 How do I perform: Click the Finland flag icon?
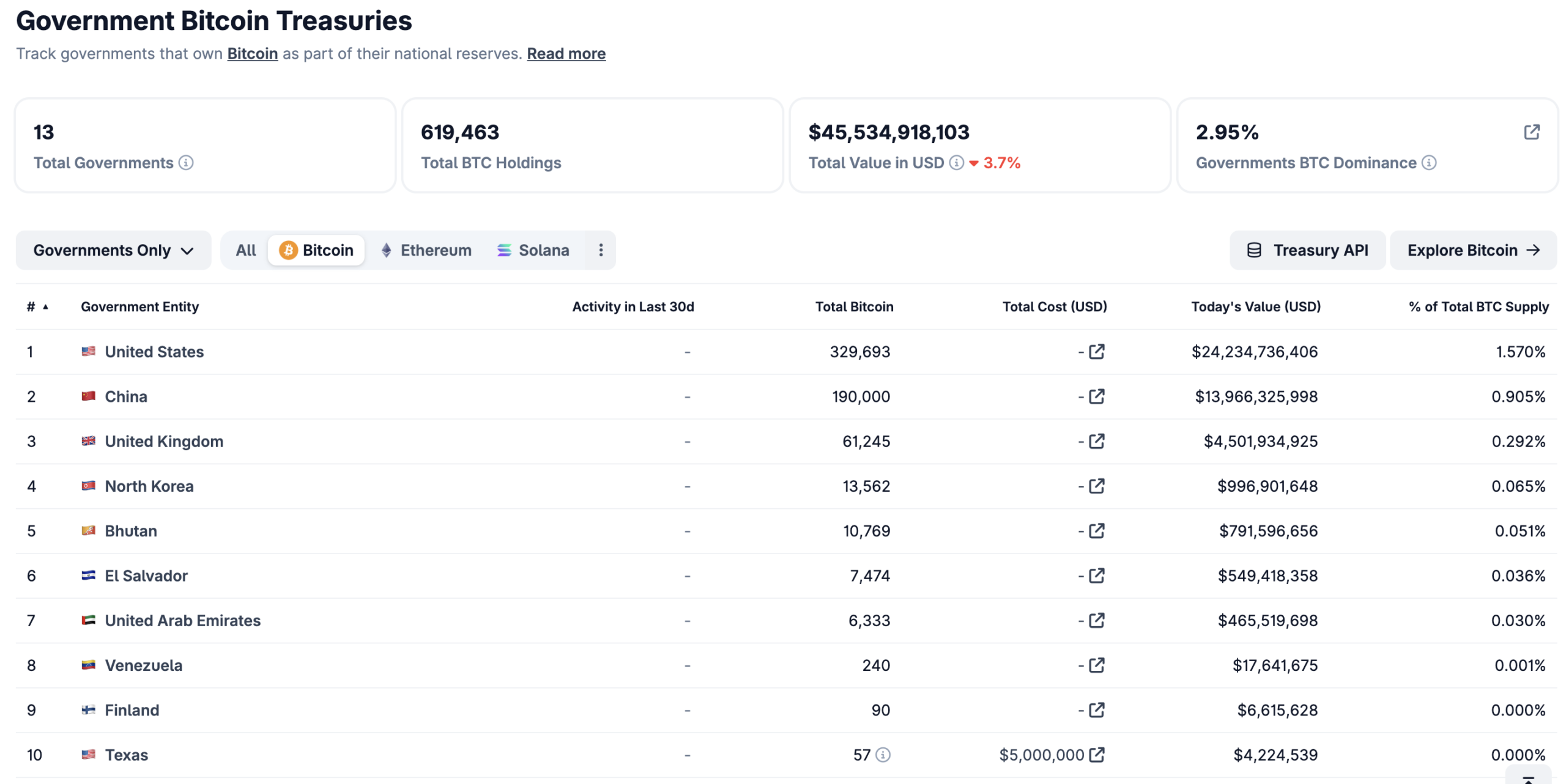(89, 710)
